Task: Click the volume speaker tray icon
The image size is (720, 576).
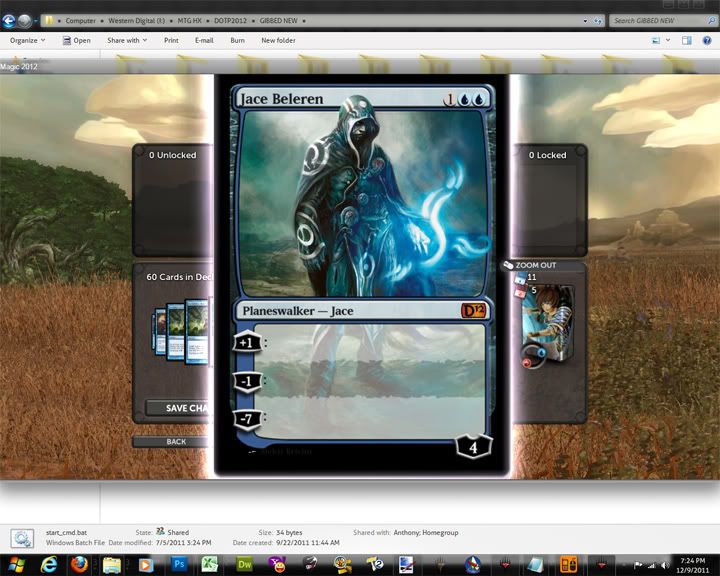Action: click(x=665, y=565)
